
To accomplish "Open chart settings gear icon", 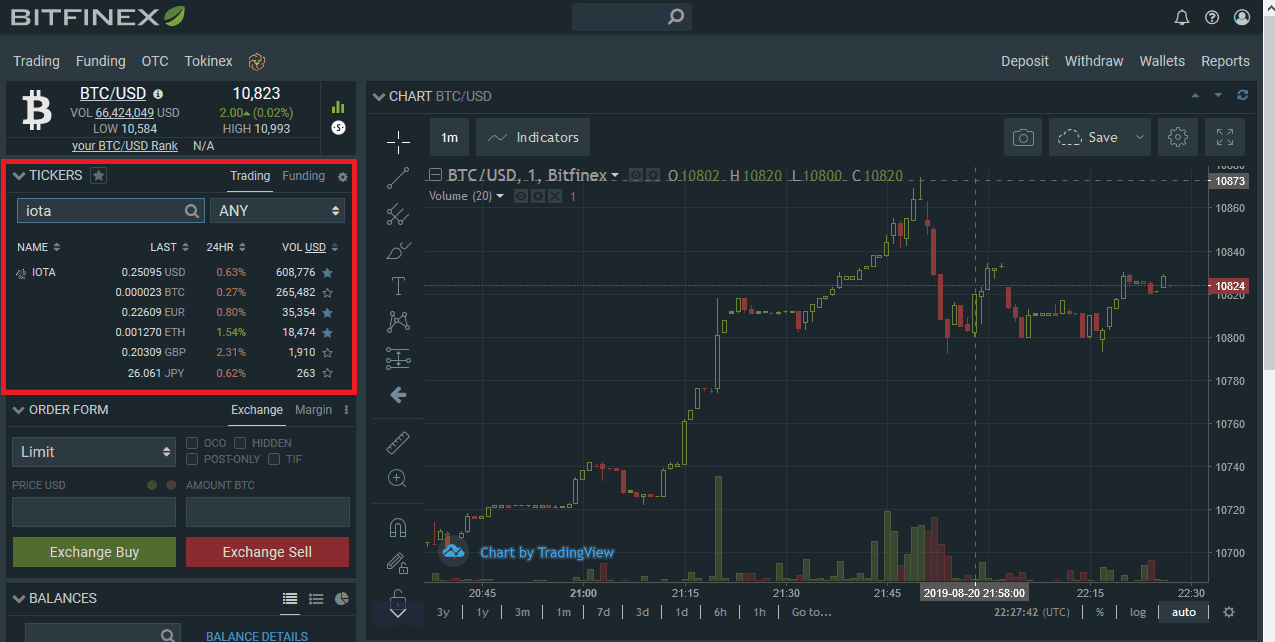I will (x=1177, y=138).
